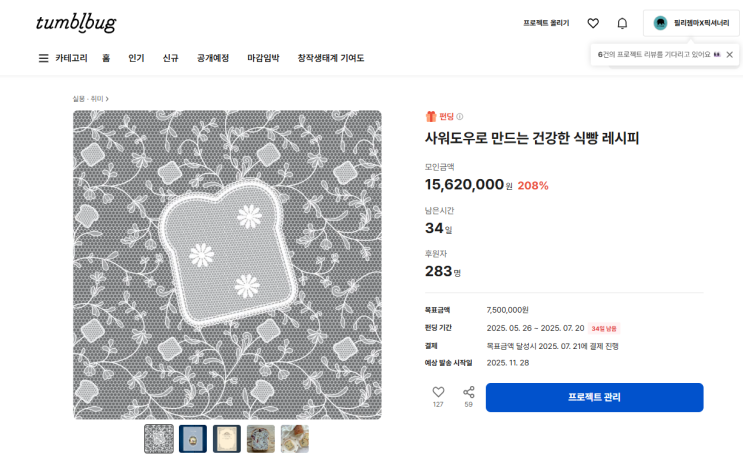Screen dimensions: 743x471
Task: Select the 마감임박 tab
Action: click(263, 58)
